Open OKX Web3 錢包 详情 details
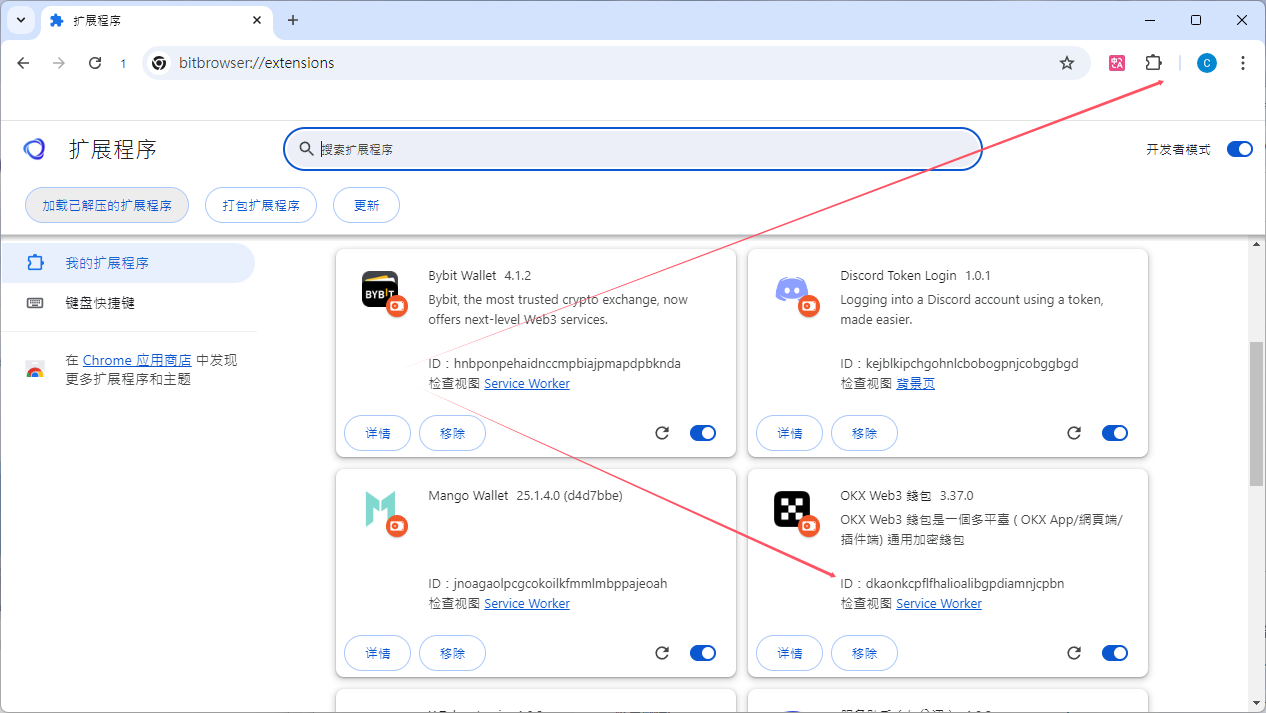Viewport: 1266px width, 713px height. pos(790,653)
